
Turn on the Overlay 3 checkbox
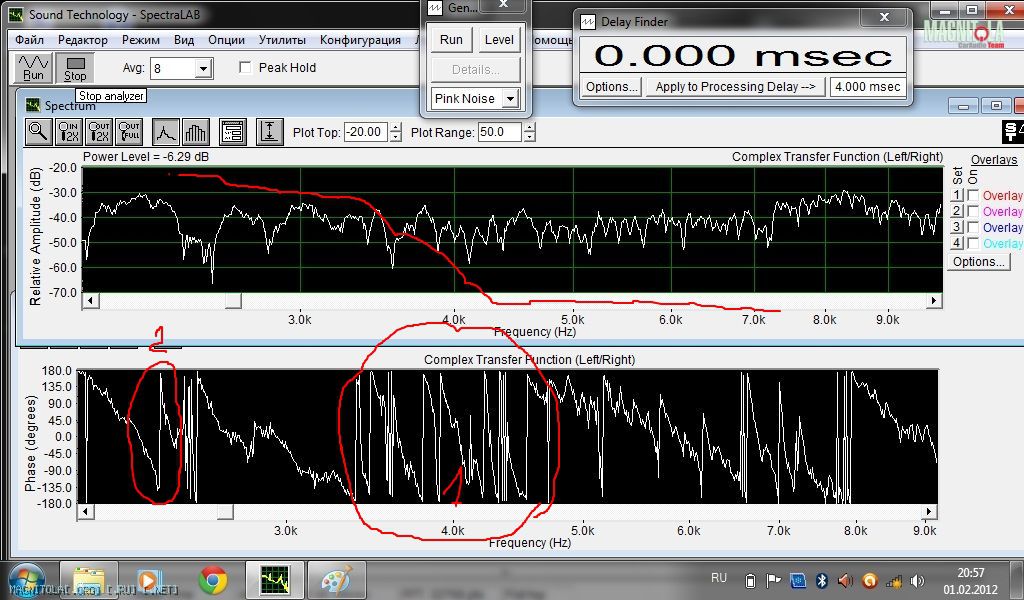[x=973, y=228]
